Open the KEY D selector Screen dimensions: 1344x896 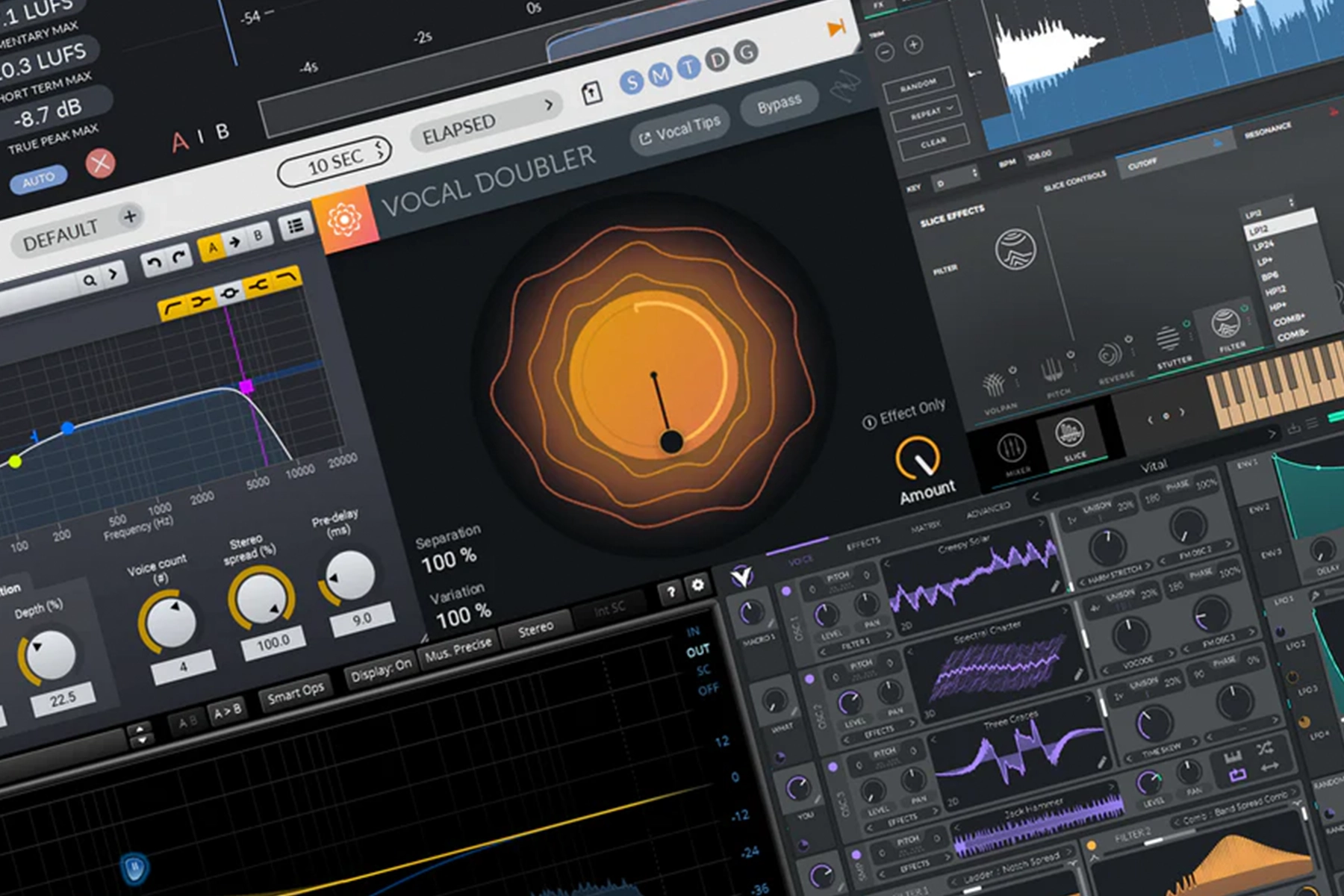click(955, 178)
